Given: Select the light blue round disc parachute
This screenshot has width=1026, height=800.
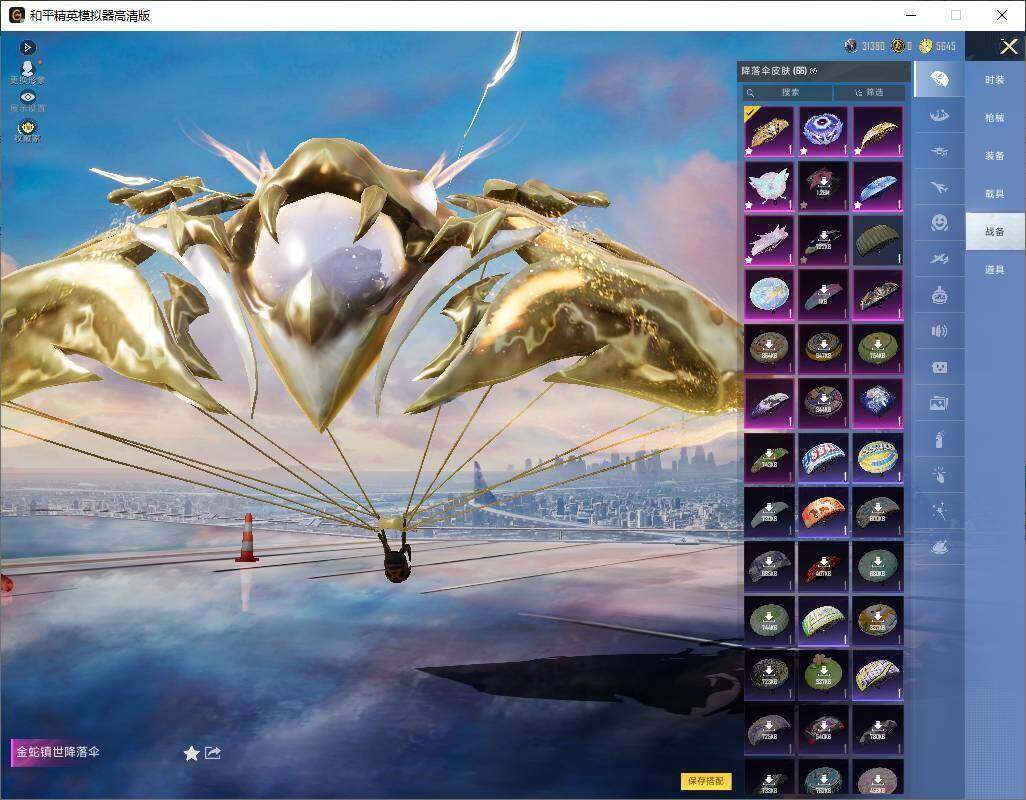Looking at the screenshot, I should click(769, 295).
